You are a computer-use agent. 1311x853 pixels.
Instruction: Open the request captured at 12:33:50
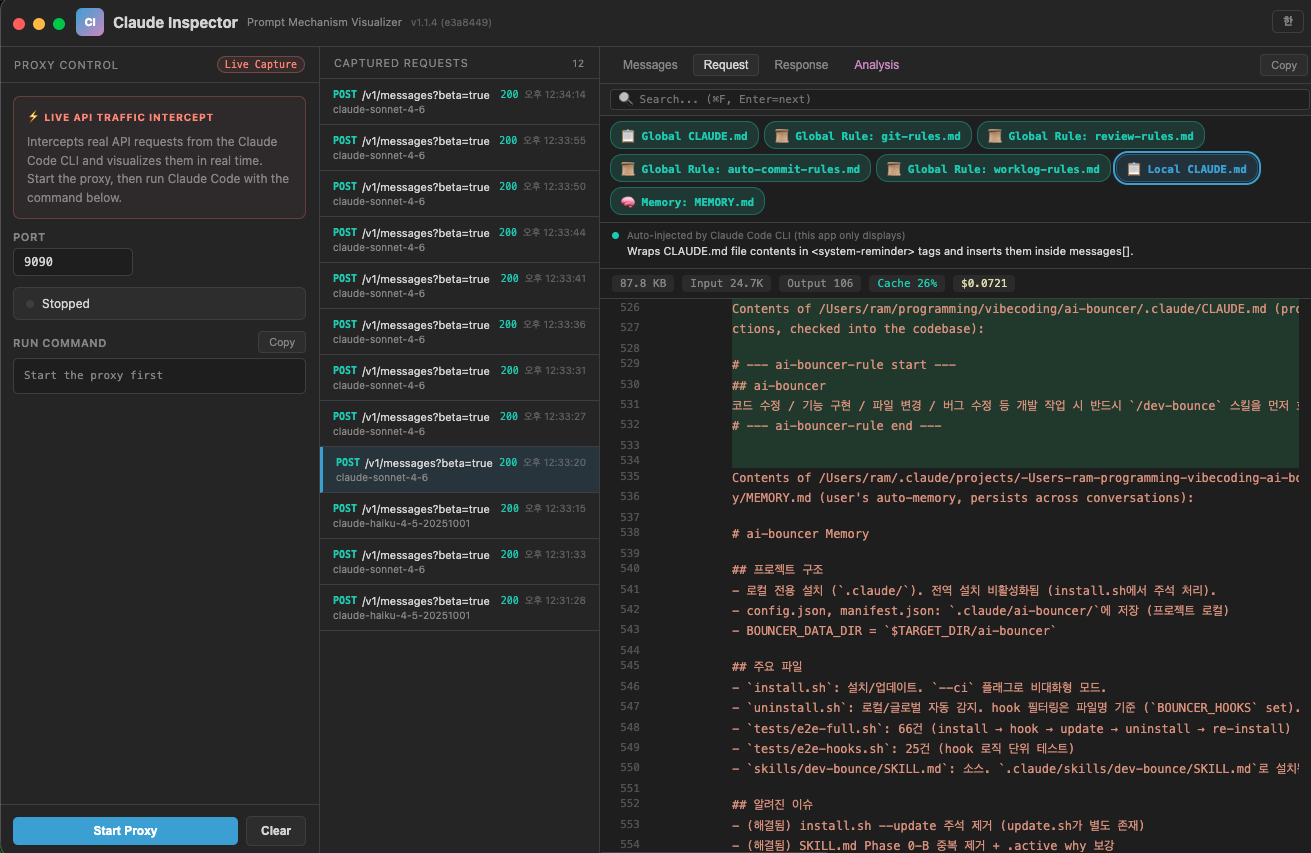click(459, 194)
